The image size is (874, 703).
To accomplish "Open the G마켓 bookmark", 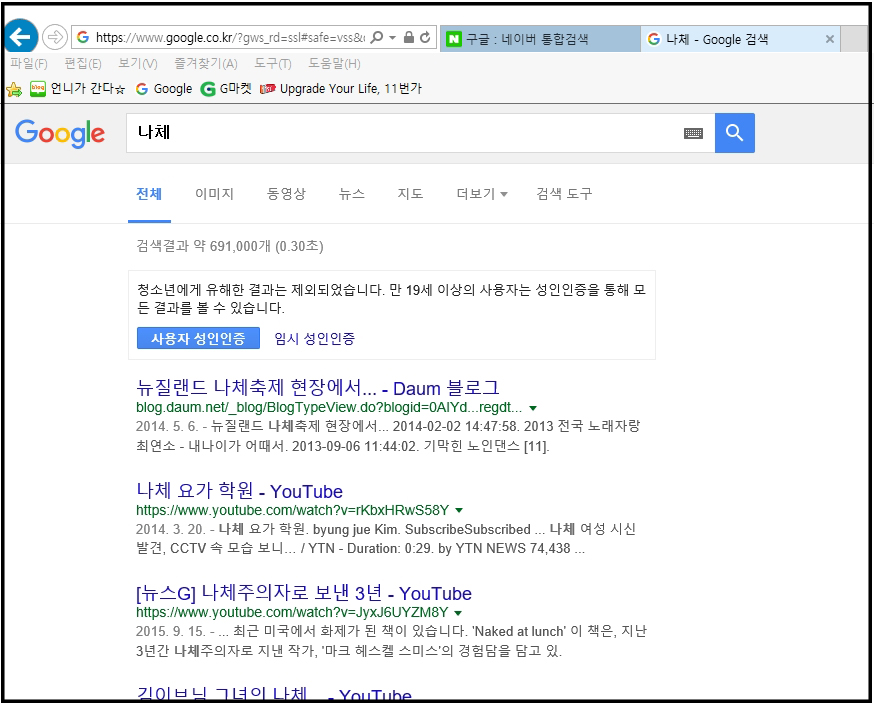I will click(x=226, y=89).
